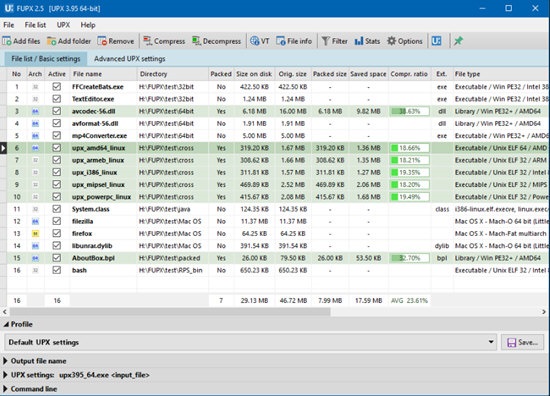
Task: Start compression with the Compress icon
Action: click(148, 41)
